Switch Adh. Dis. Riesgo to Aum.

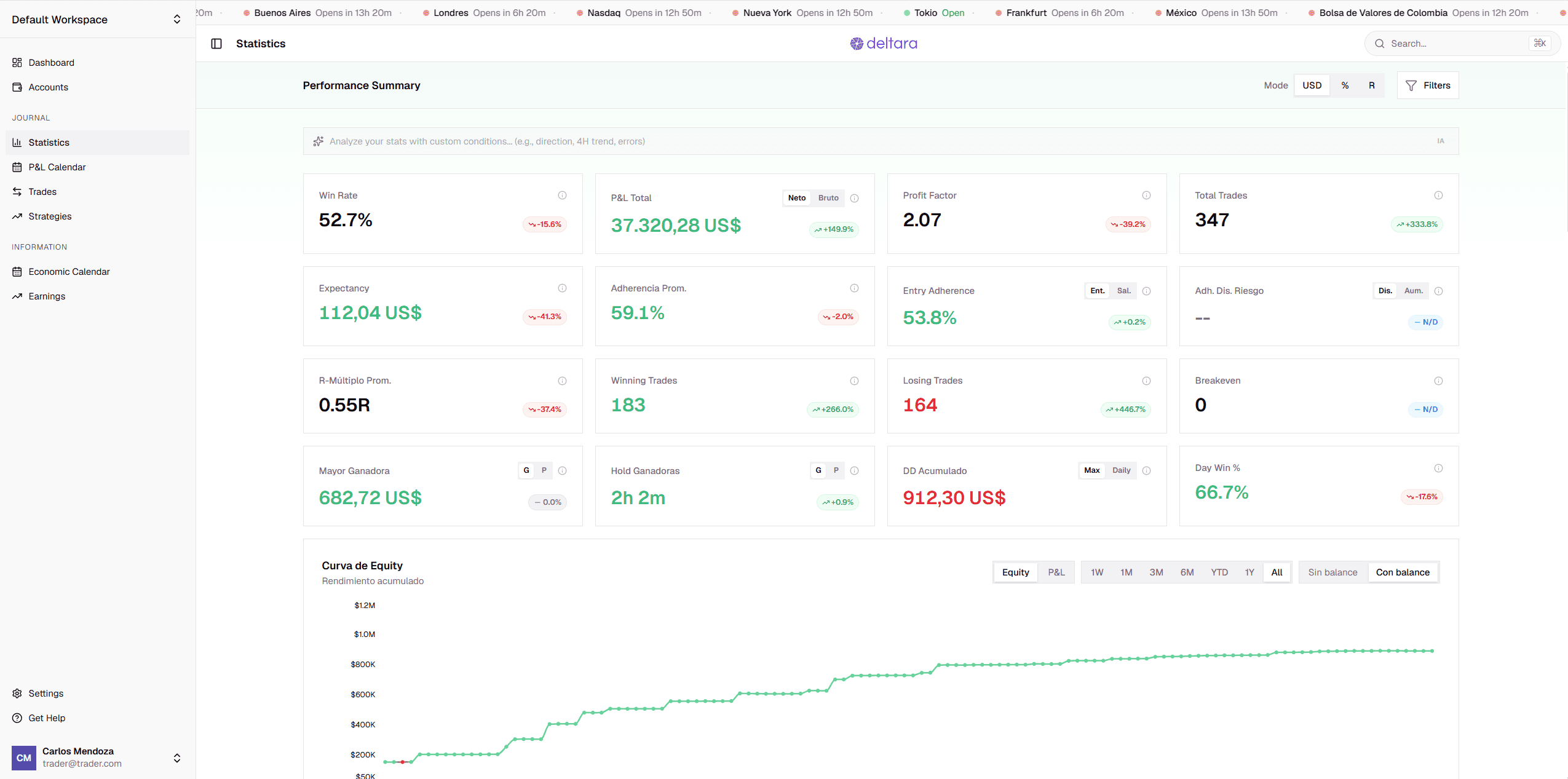pos(1413,291)
